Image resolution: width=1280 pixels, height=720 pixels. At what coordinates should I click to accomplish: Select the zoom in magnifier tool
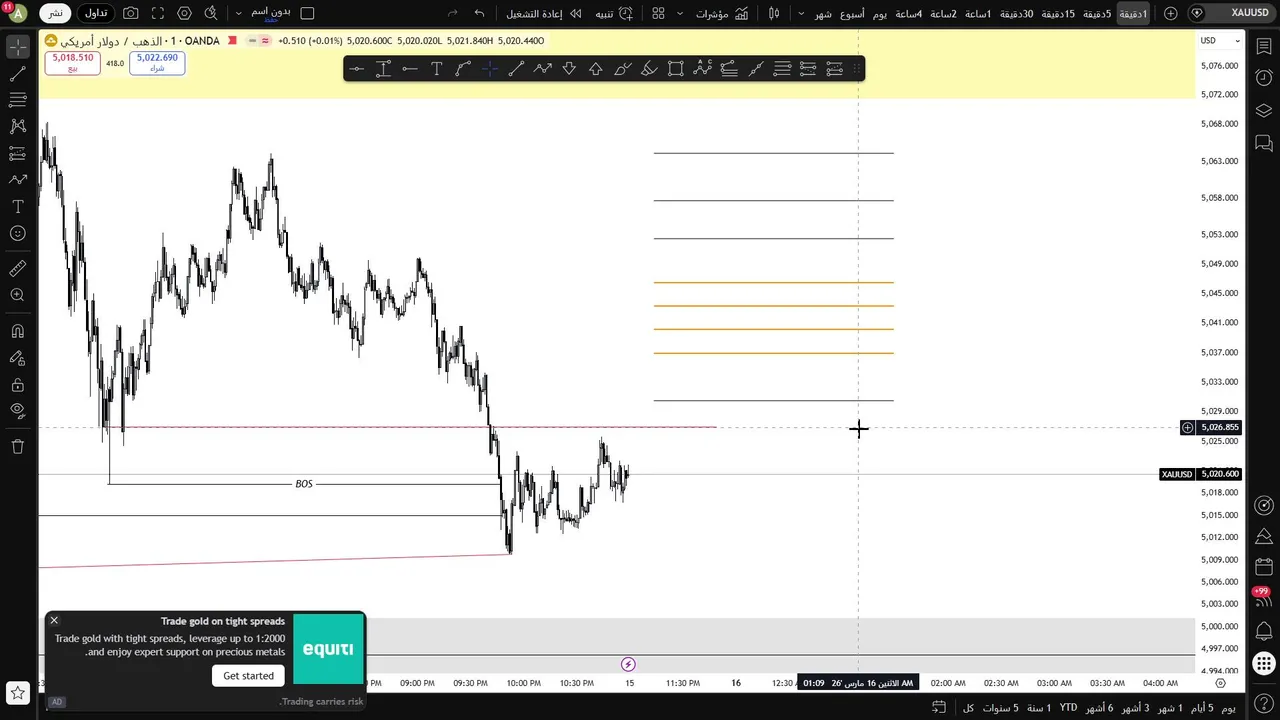click(17, 296)
